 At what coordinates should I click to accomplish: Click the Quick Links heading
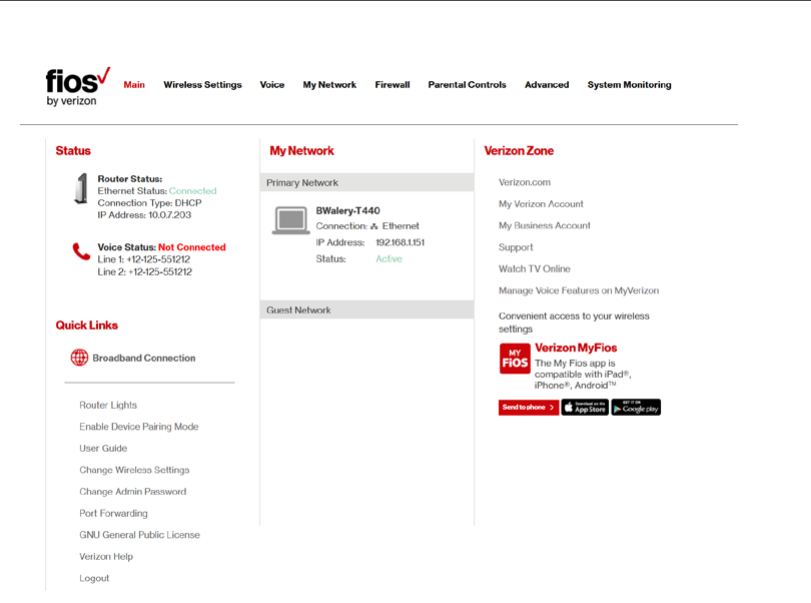[x=87, y=325]
